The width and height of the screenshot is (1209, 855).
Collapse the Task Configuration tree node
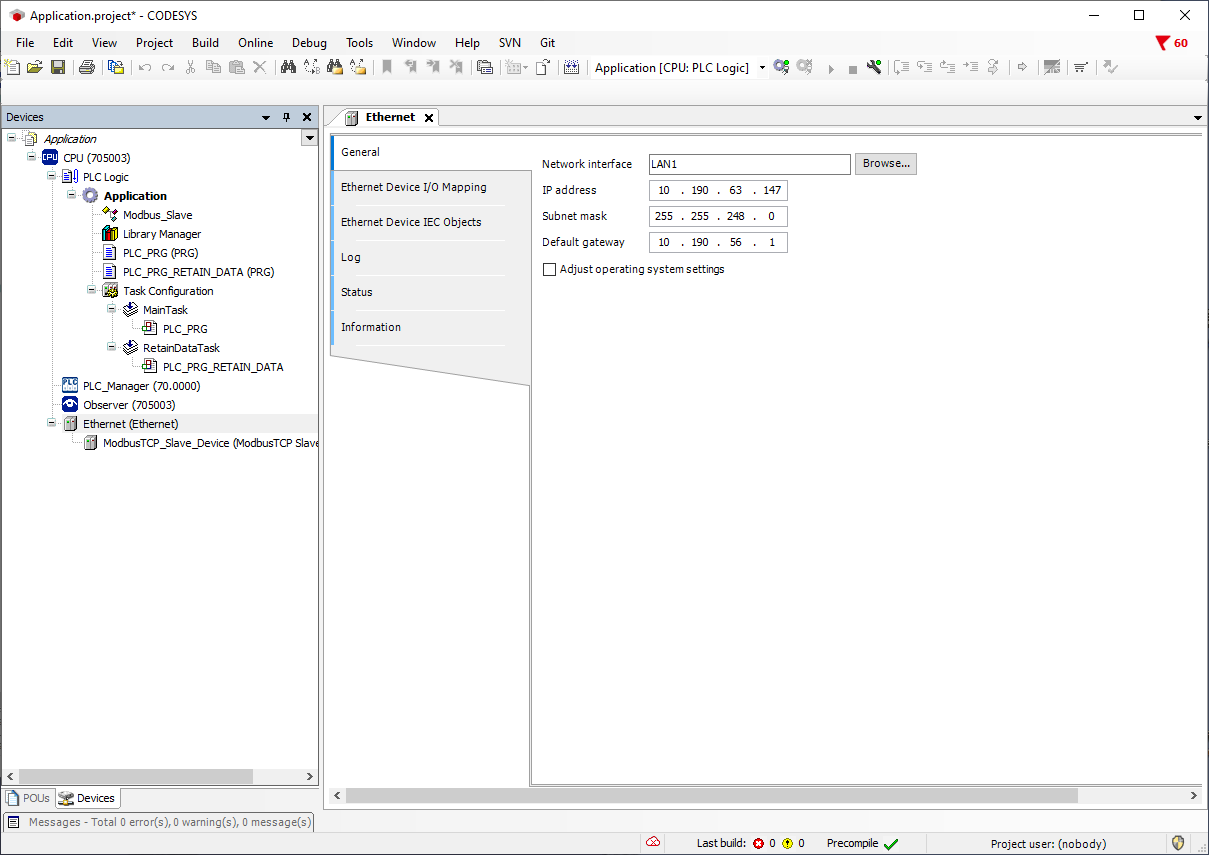coord(92,291)
